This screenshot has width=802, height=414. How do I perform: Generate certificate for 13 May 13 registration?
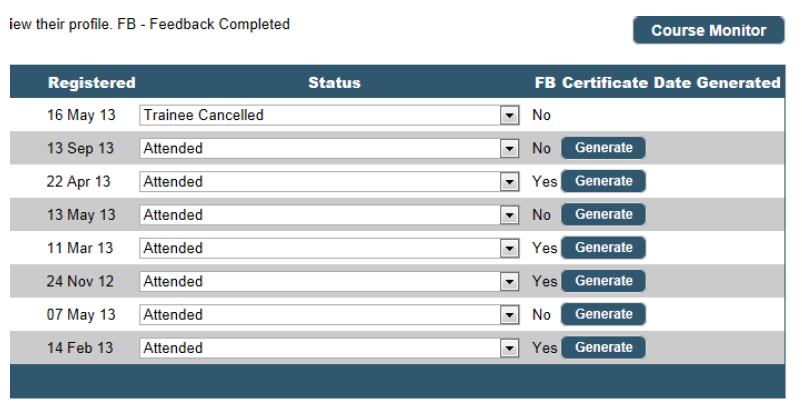click(x=603, y=214)
